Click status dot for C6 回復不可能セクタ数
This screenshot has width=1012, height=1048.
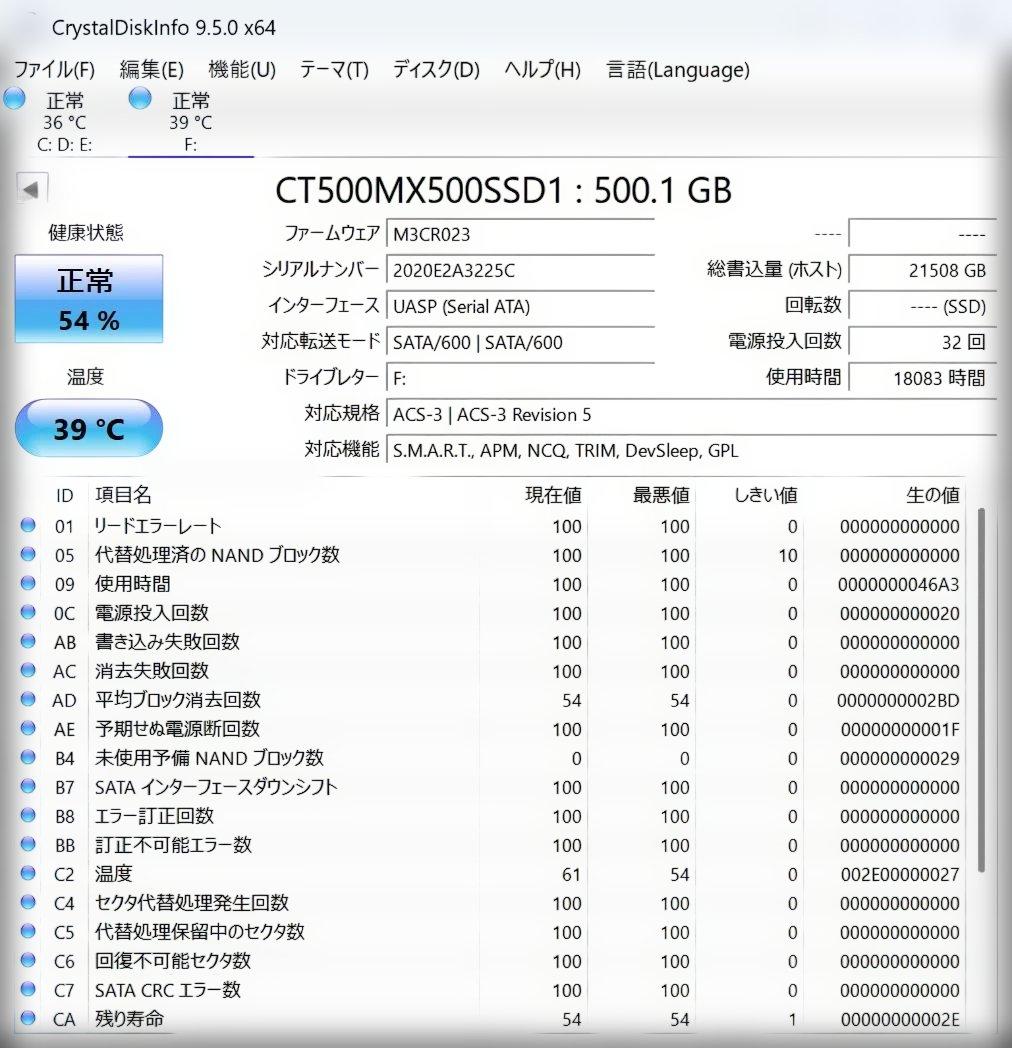click(28, 960)
